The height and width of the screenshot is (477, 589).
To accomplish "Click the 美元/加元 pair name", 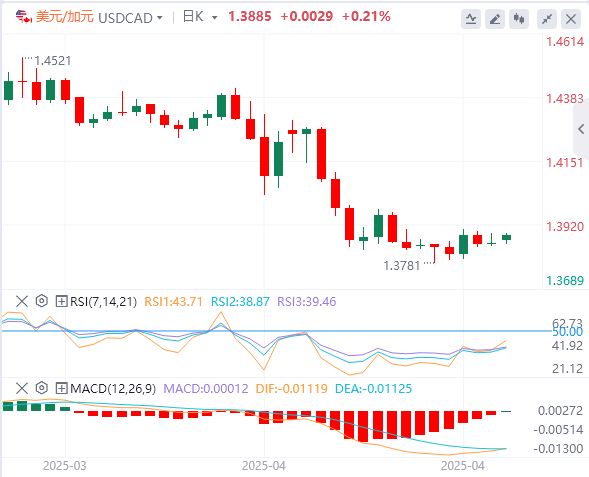I will pos(65,17).
